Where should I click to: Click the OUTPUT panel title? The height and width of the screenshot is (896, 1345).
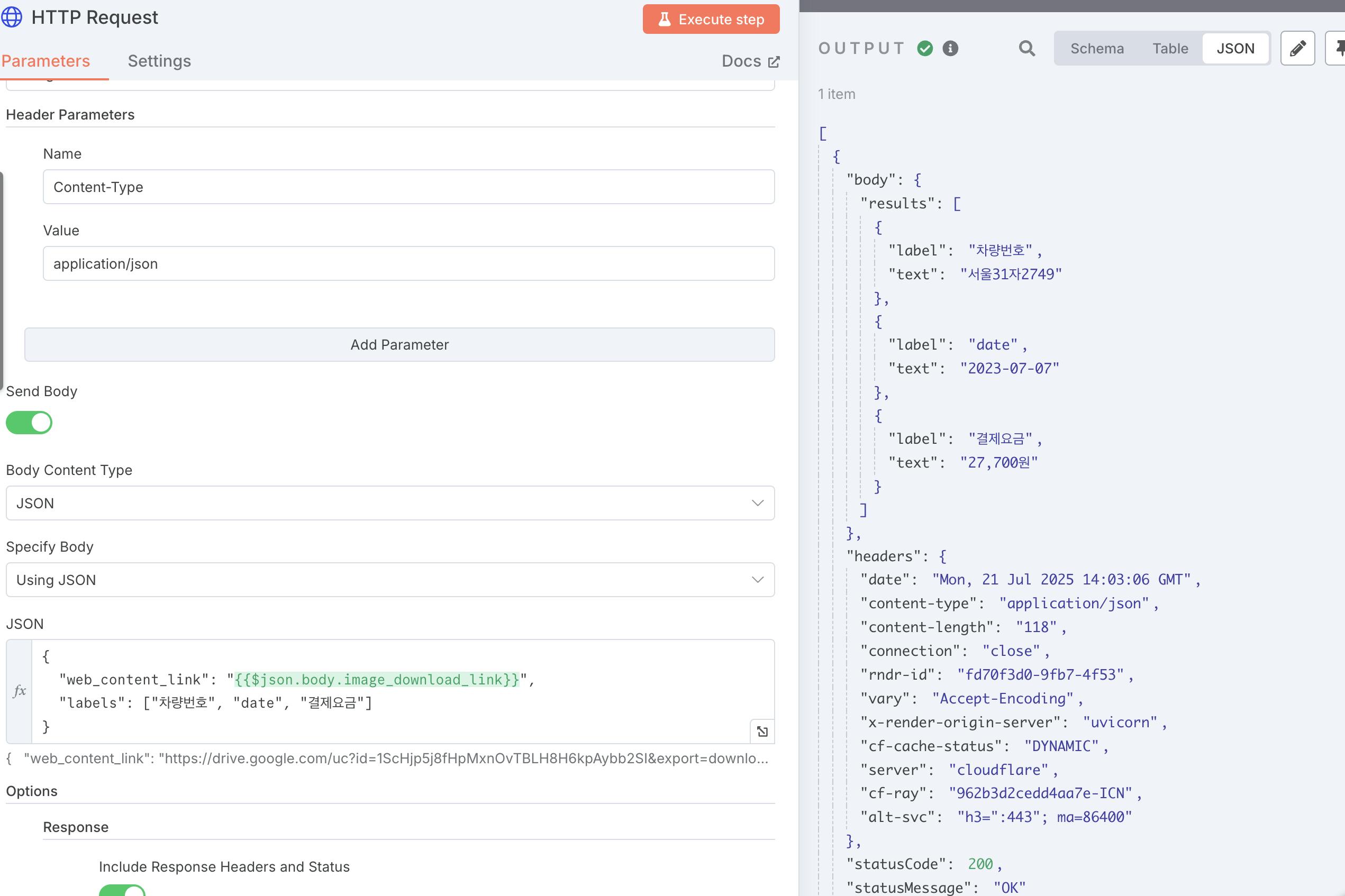861,49
